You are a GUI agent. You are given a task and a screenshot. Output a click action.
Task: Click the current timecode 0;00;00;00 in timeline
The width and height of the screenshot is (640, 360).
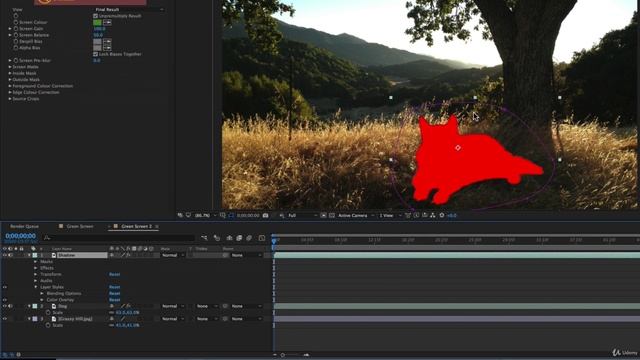[x=20, y=236]
